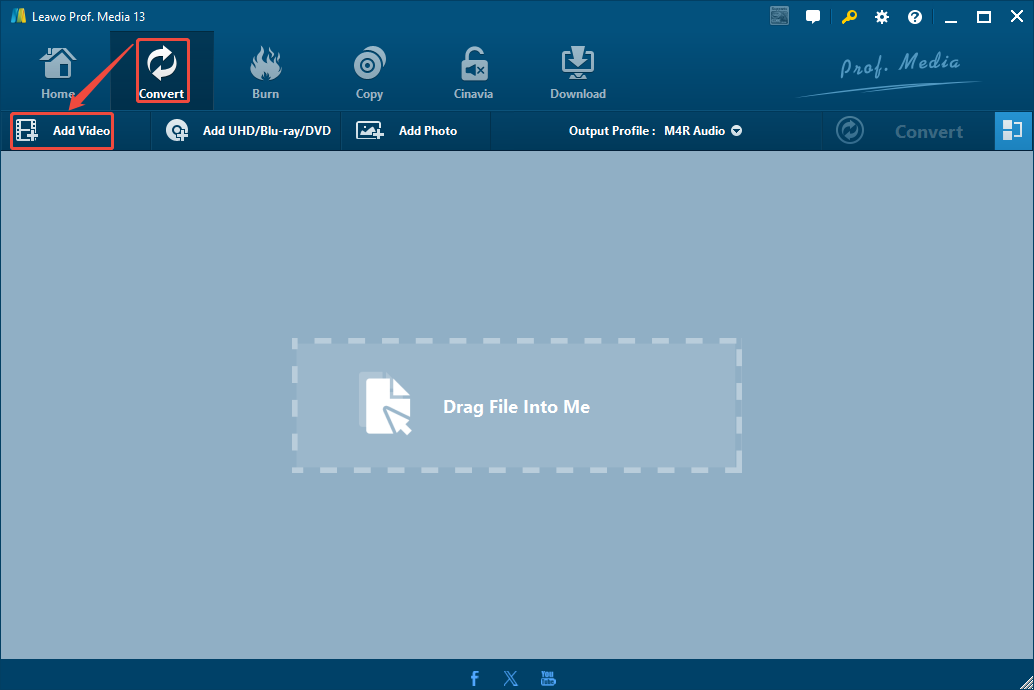The image size is (1034, 690).
Task: Select the Burn module icon
Action: click(x=265, y=62)
